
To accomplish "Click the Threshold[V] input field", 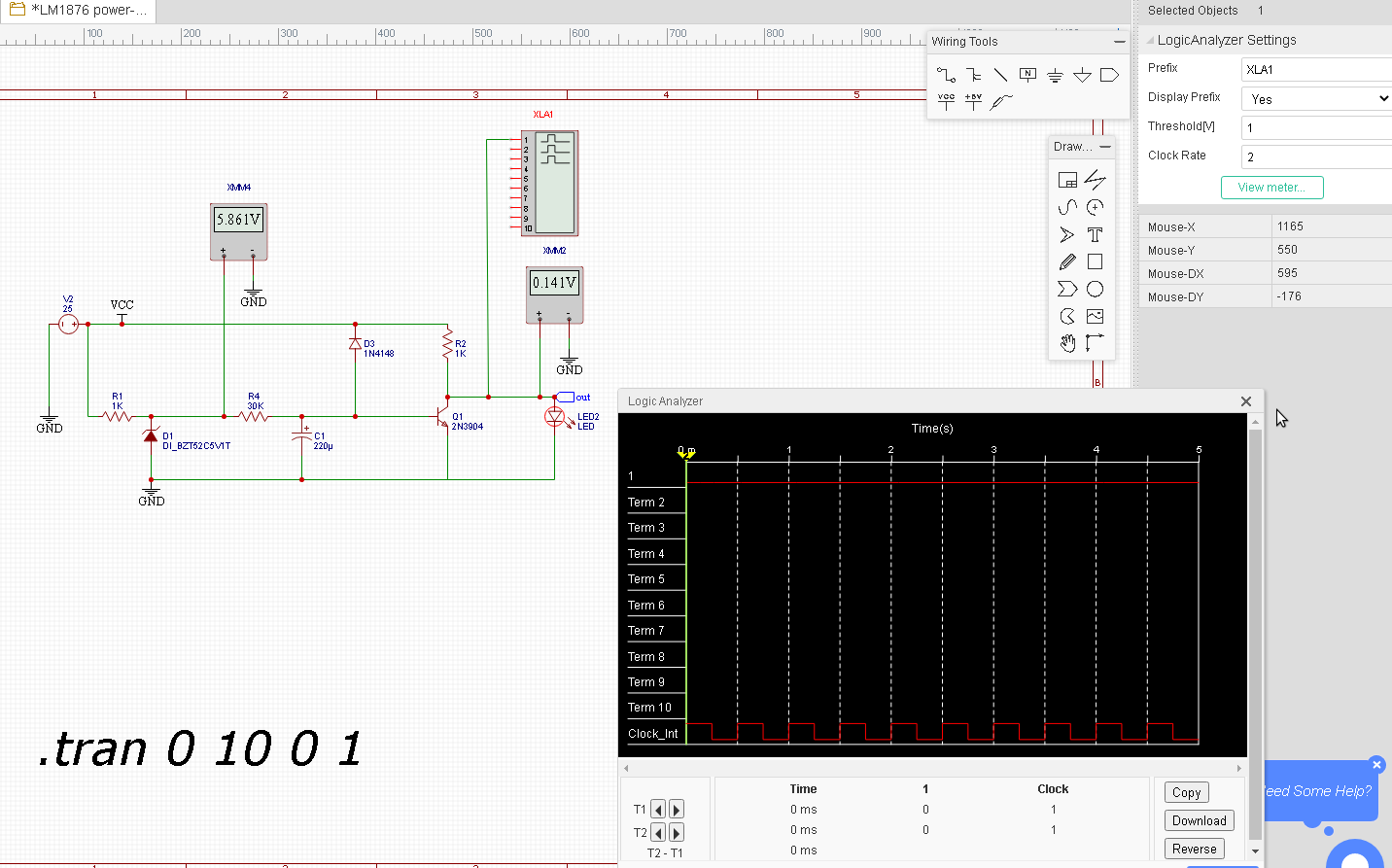I will point(1316,128).
